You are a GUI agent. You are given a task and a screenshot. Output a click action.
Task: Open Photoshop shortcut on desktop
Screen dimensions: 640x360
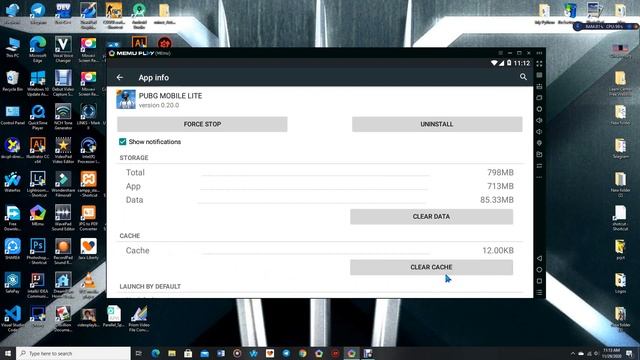coord(38,251)
